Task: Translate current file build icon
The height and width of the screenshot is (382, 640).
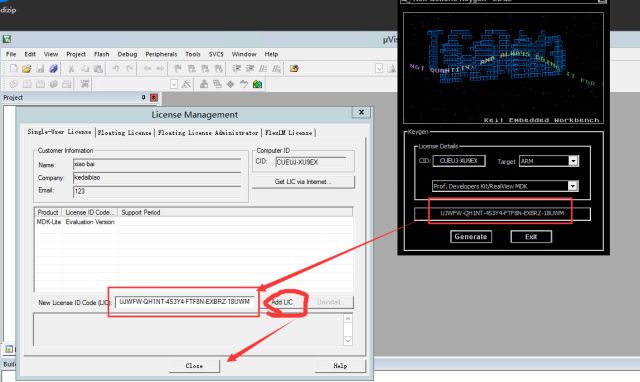Action: click(x=13, y=84)
